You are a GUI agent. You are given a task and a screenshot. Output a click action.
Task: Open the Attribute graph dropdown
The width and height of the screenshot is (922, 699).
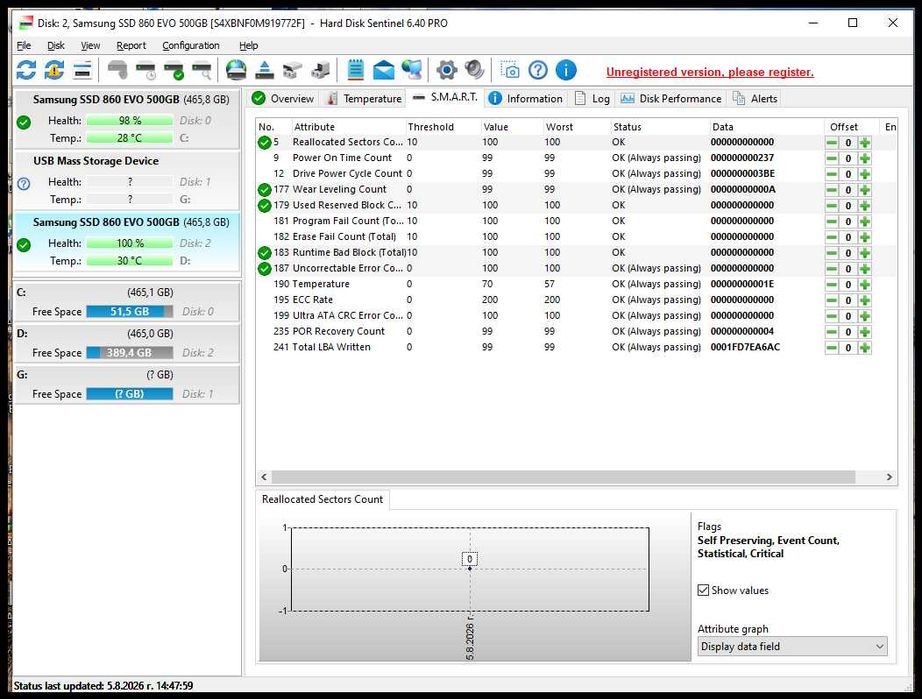[791, 647]
